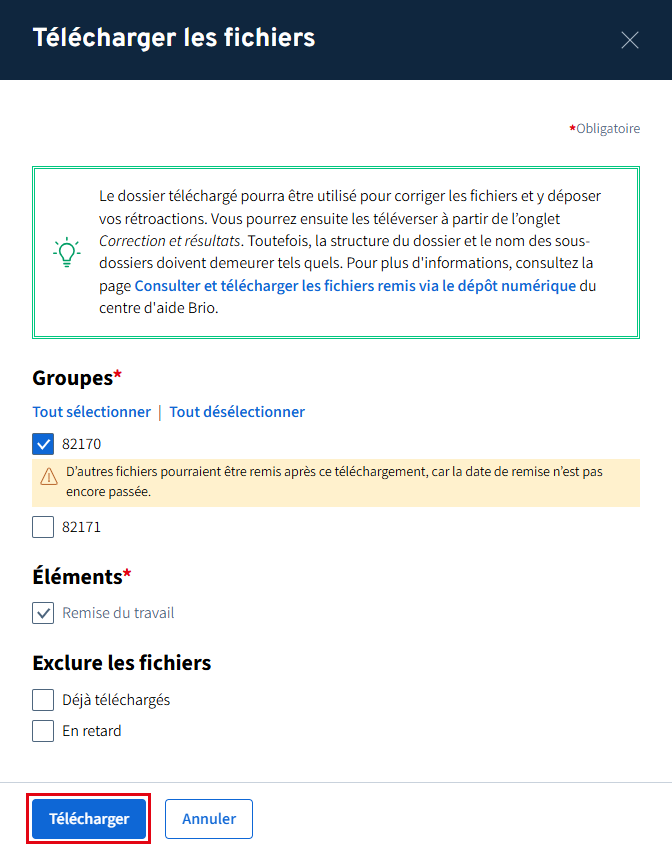Click the lightbulb tip icon

coord(66,252)
